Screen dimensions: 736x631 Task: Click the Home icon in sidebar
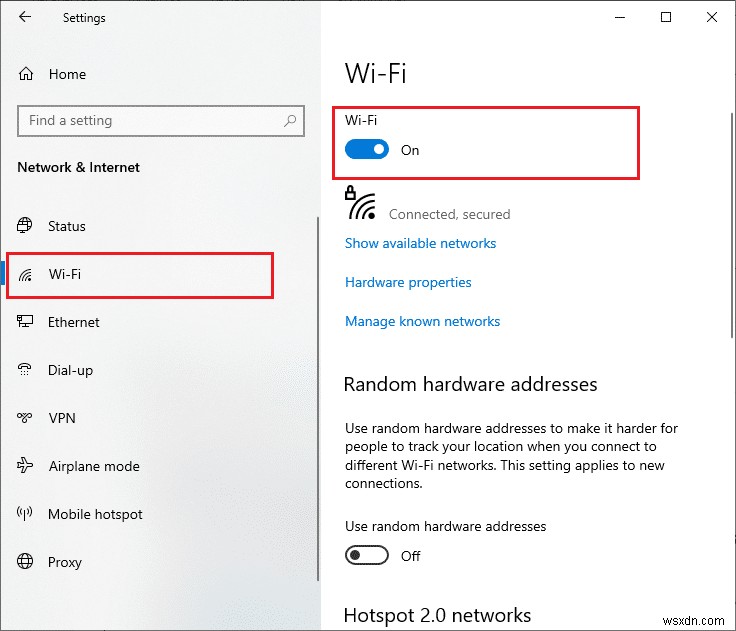(x=28, y=74)
